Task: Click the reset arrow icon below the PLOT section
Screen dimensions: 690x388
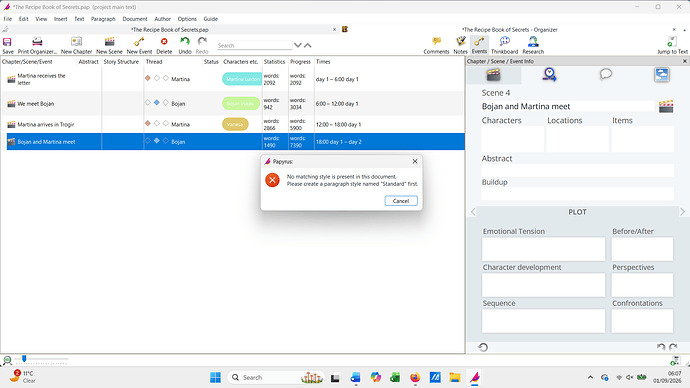Action: (483, 347)
